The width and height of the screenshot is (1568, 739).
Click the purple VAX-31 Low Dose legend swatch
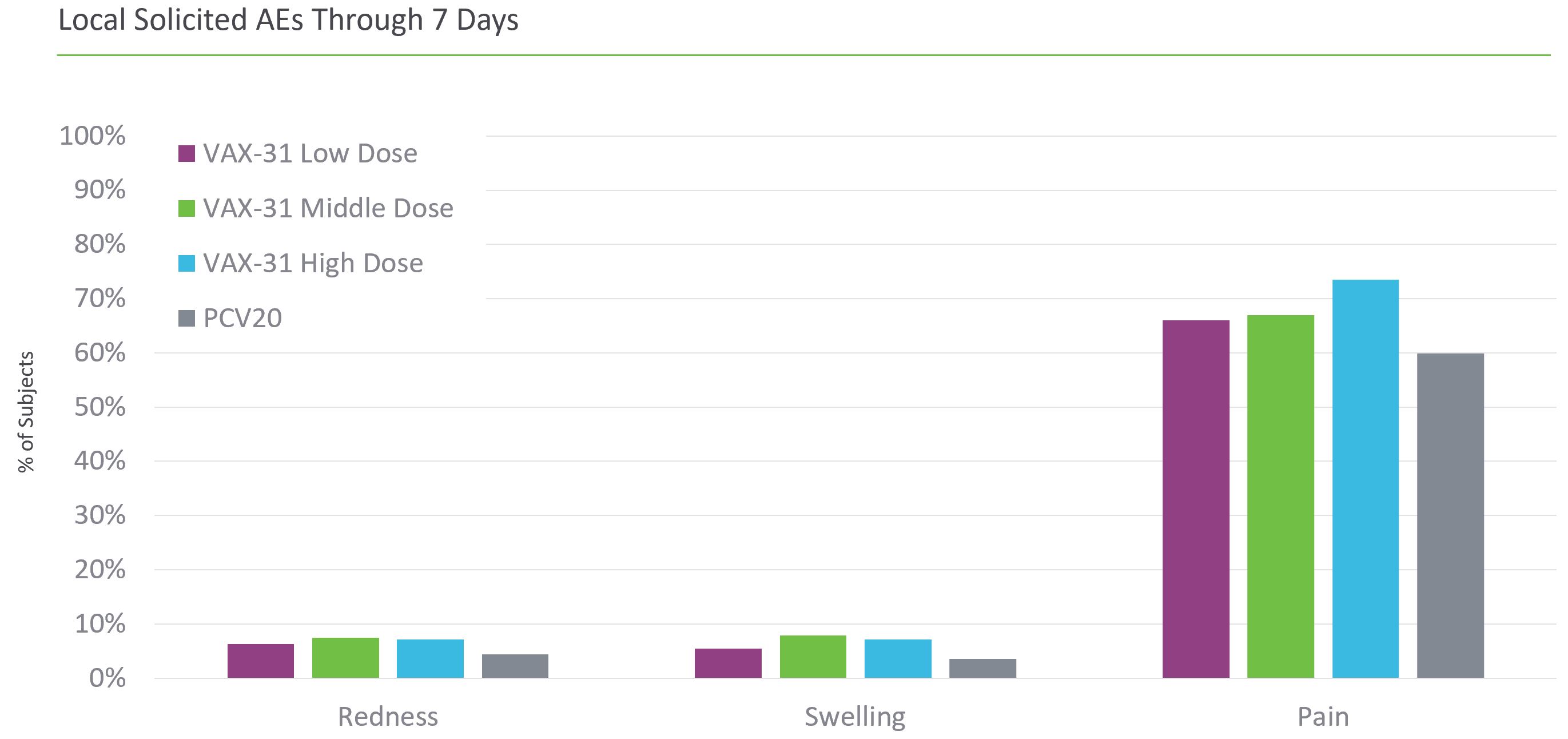point(186,153)
